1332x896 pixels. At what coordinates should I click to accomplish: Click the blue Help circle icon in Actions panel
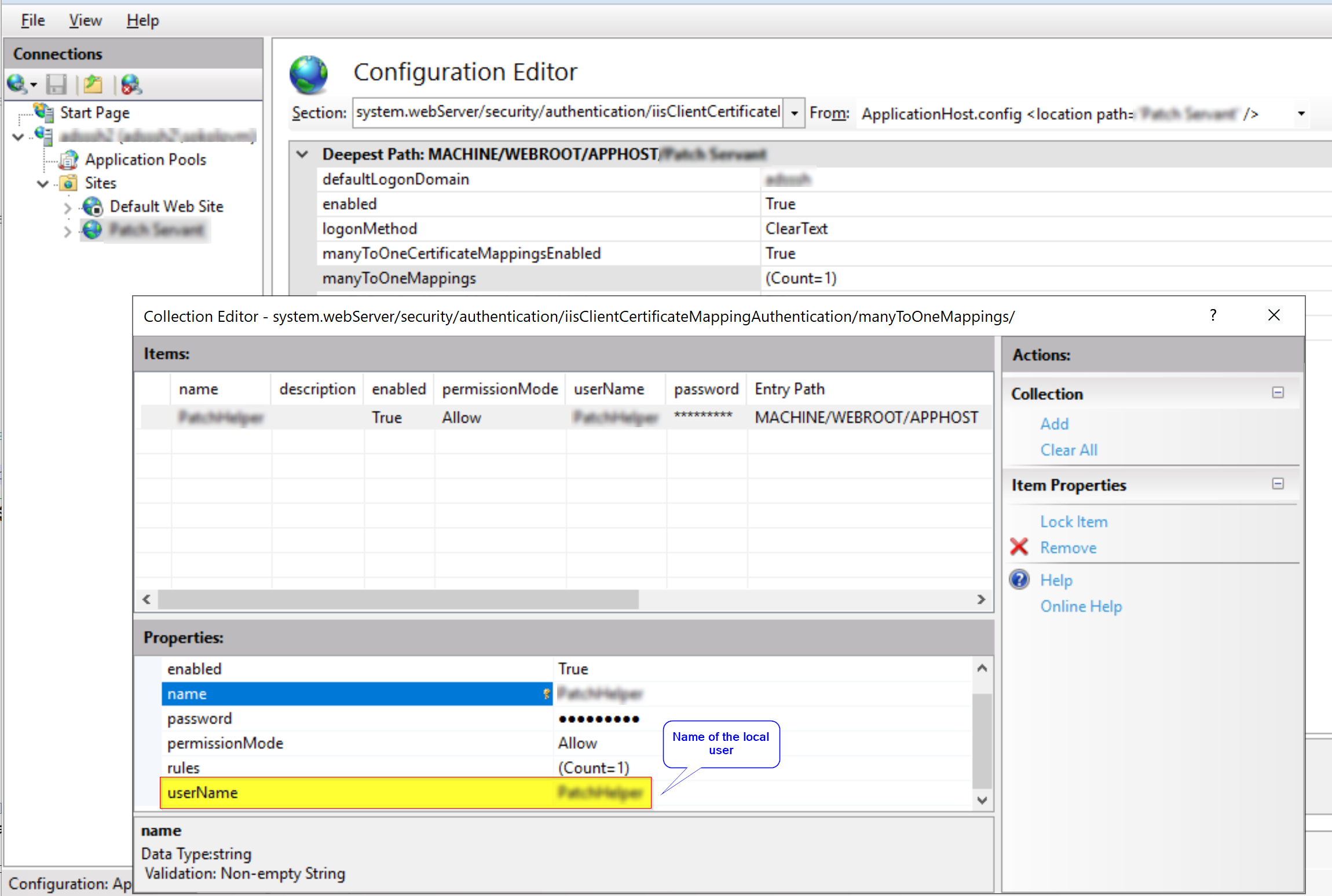click(x=1019, y=579)
